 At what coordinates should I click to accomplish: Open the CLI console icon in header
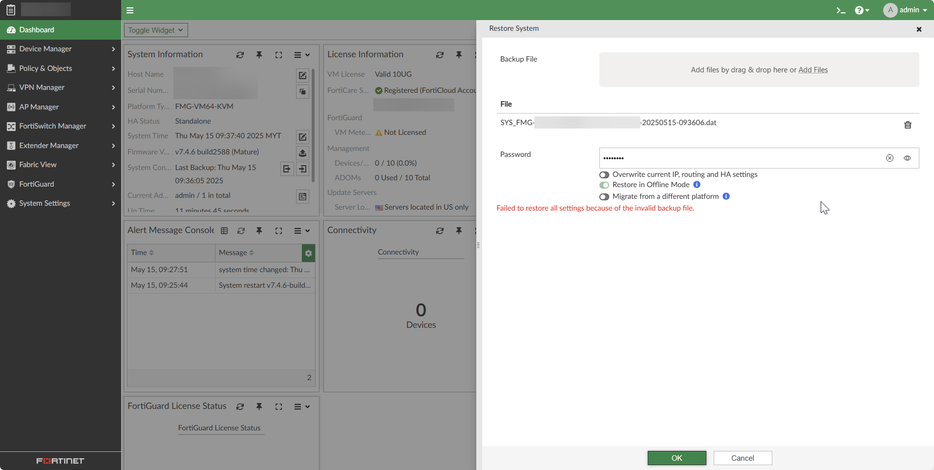click(x=841, y=10)
